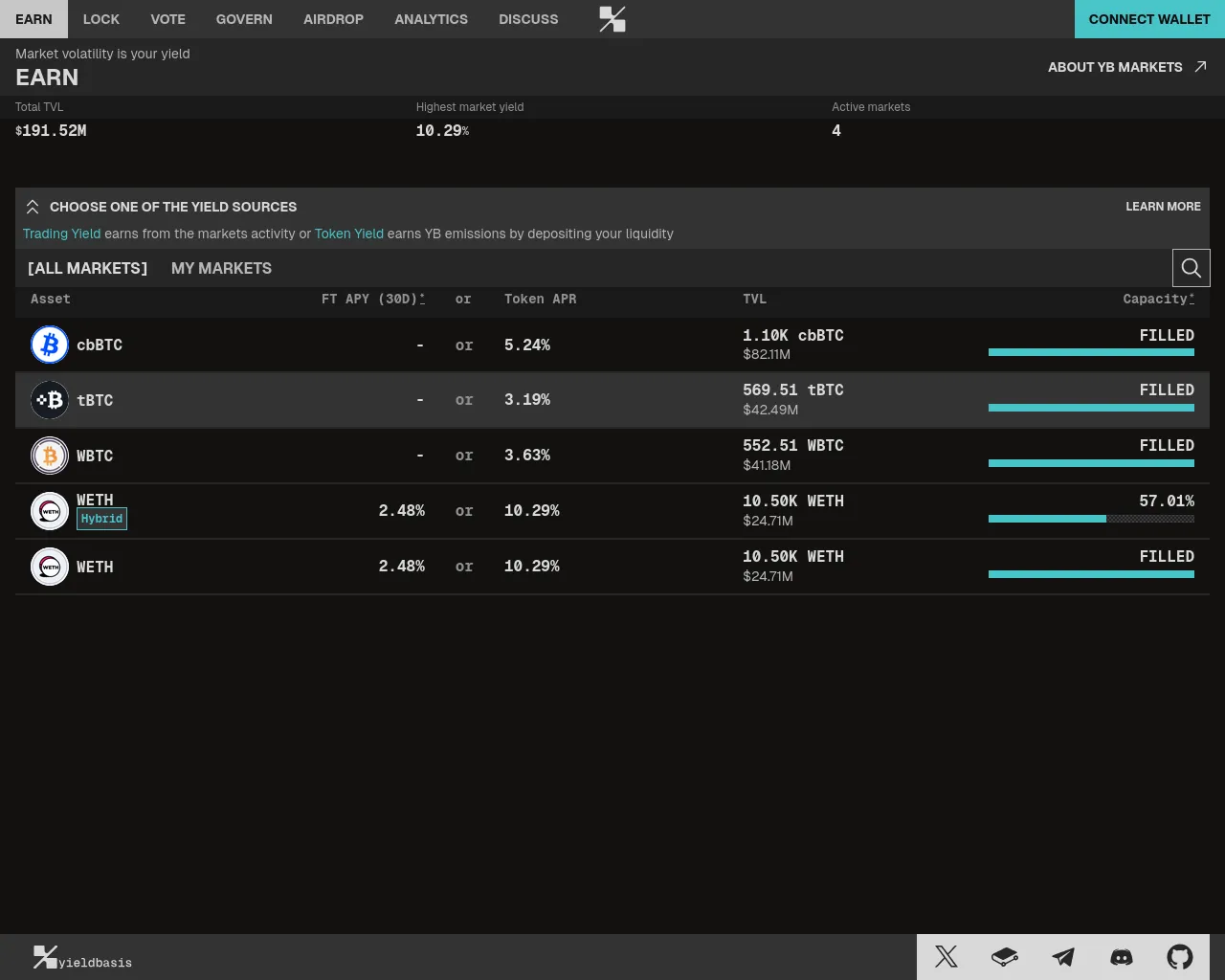Image resolution: width=1225 pixels, height=980 pixels.
Task: Click the CONNECT WALLET button
Action: (x=1149, y=19)
